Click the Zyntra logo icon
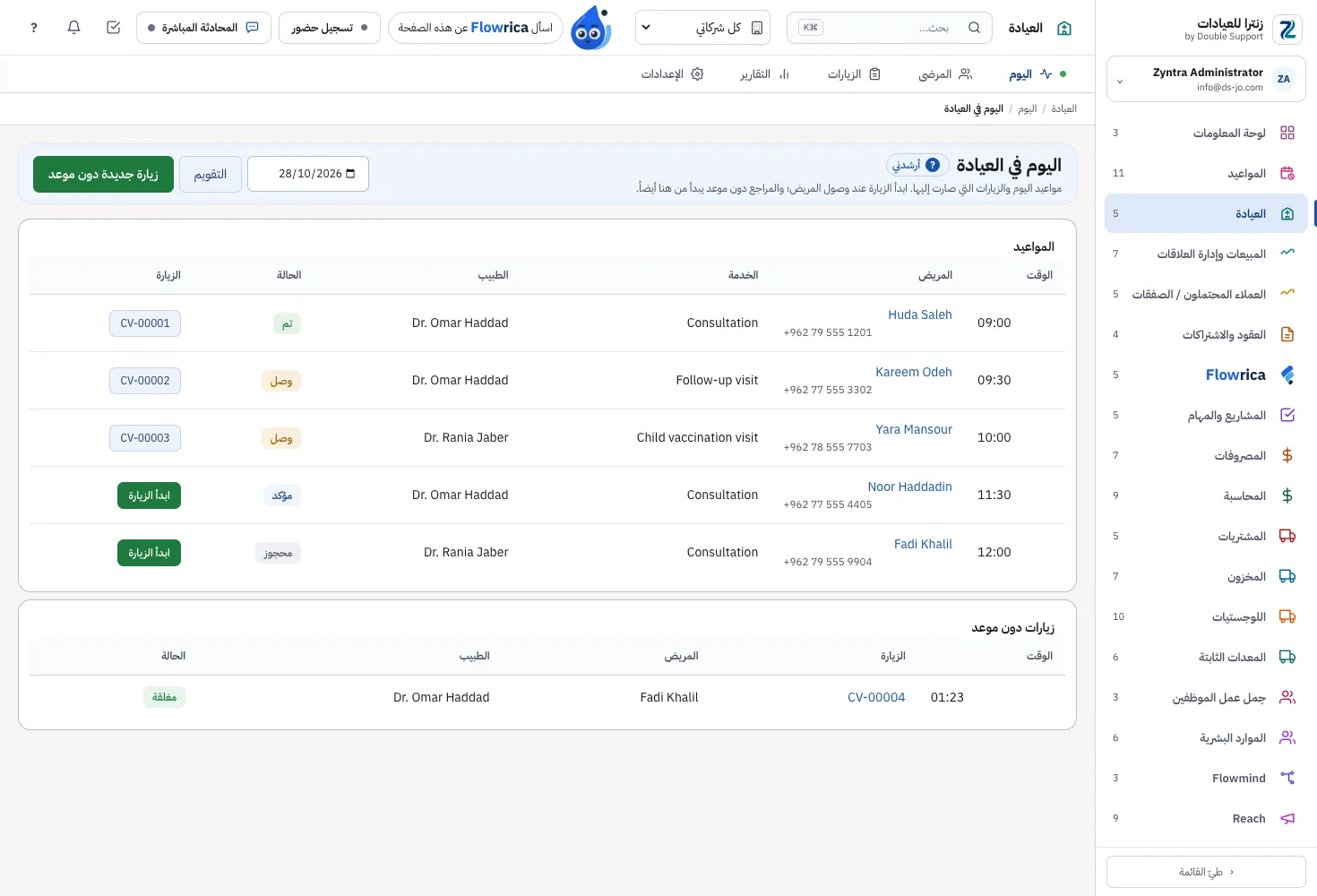This screenshot has width=1317, height=896. [x=1287, y=30]
